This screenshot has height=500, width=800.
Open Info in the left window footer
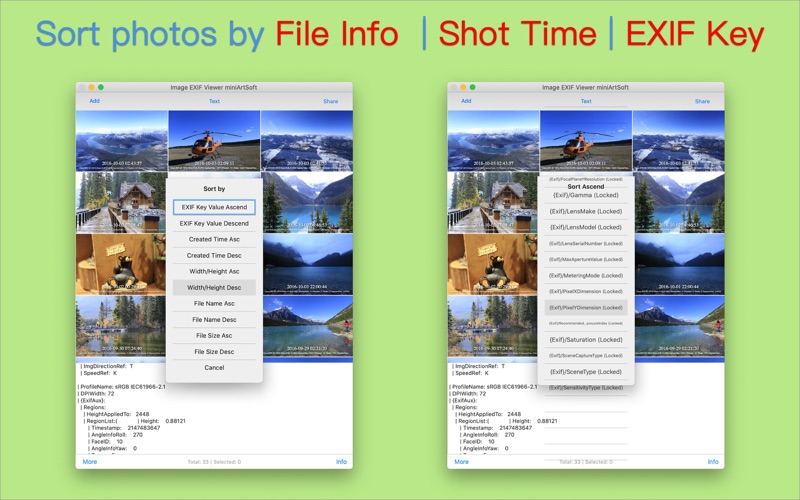[x=341, y=462]
